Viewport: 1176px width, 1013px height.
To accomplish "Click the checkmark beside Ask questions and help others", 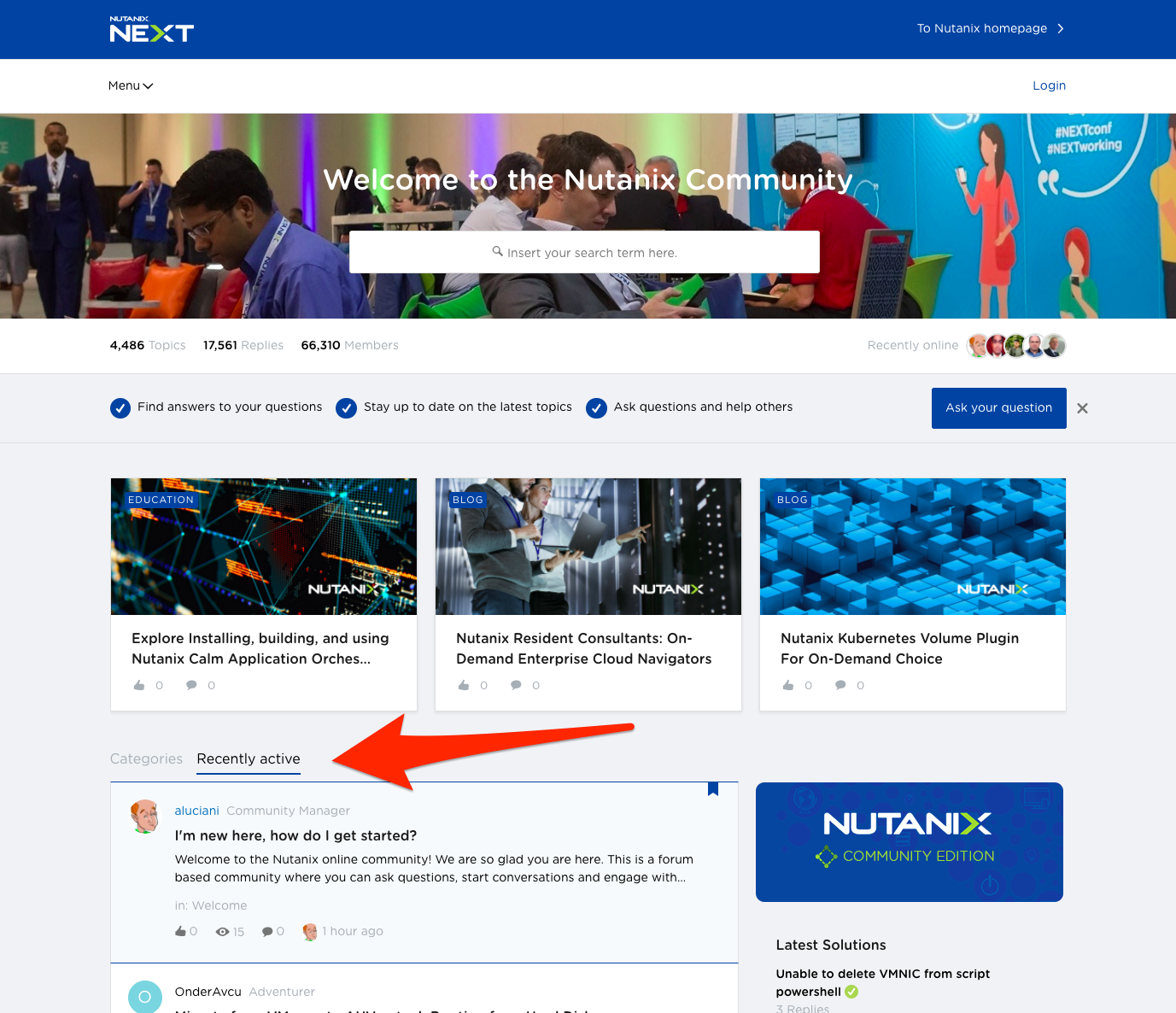I will (x=596, y=408).
